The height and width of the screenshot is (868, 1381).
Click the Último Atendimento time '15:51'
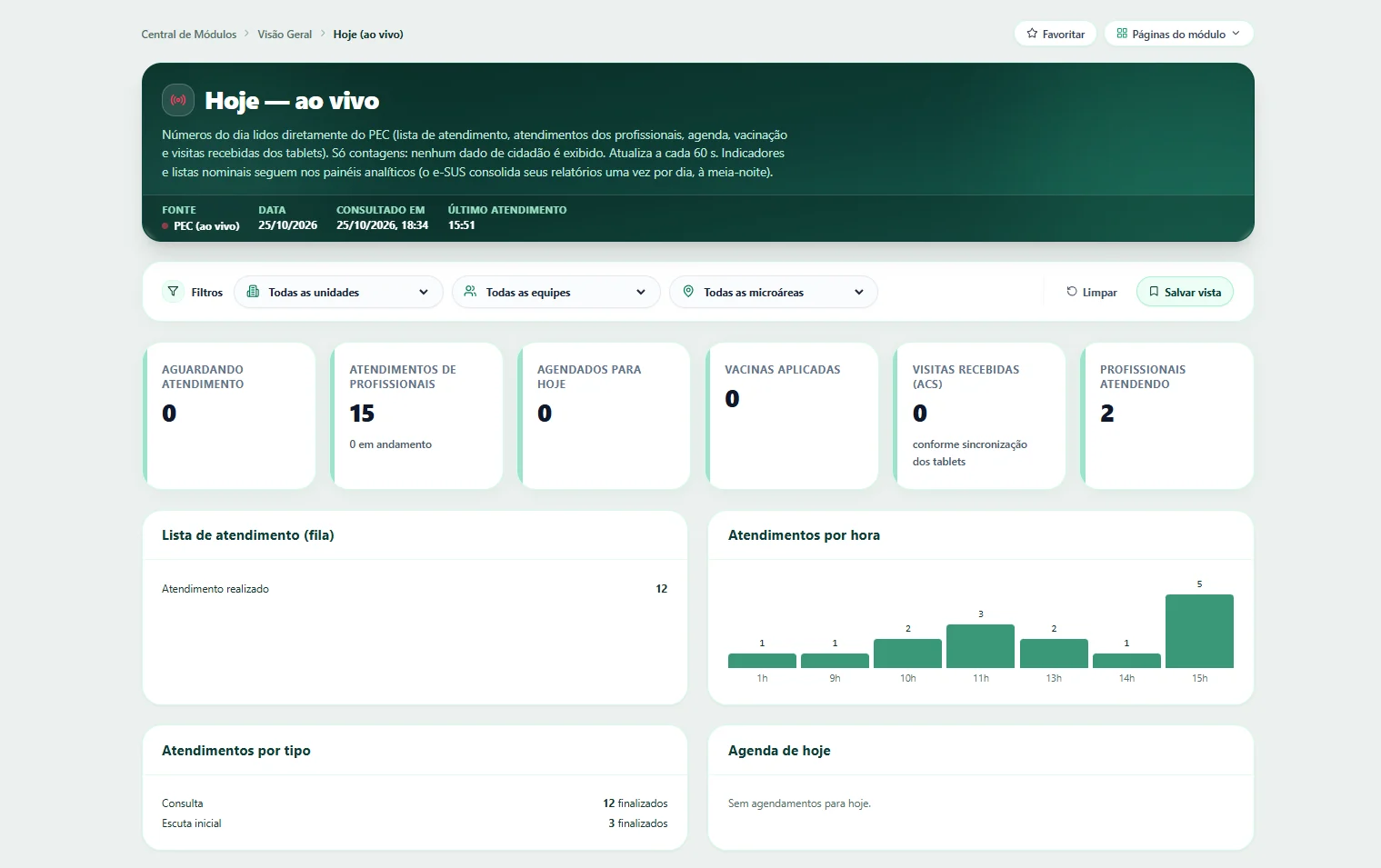461,225
